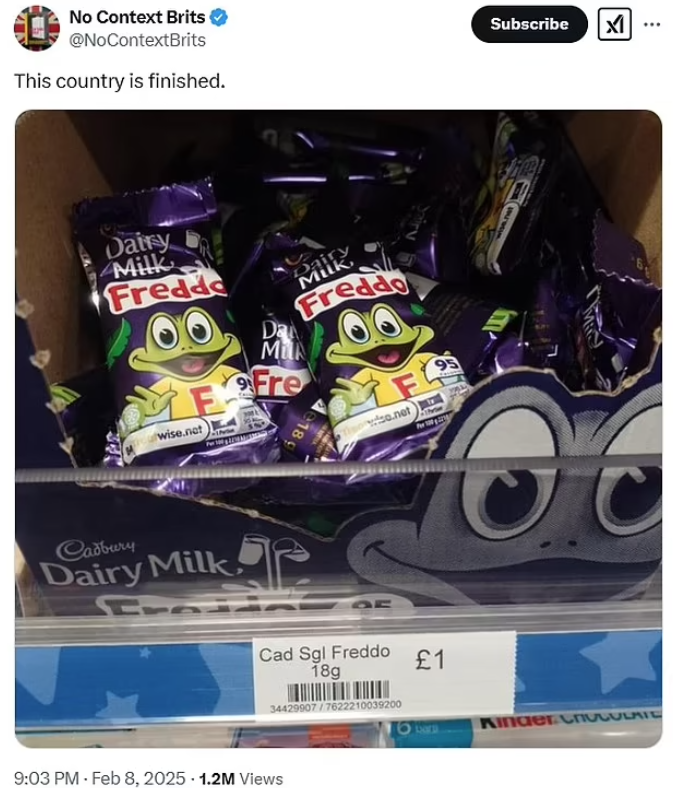Image resolution: width=673 pixels, height=788 pixels.
Task: Click the £1 price label in photo
Action: pyautogui.click(x=430, y=659)
